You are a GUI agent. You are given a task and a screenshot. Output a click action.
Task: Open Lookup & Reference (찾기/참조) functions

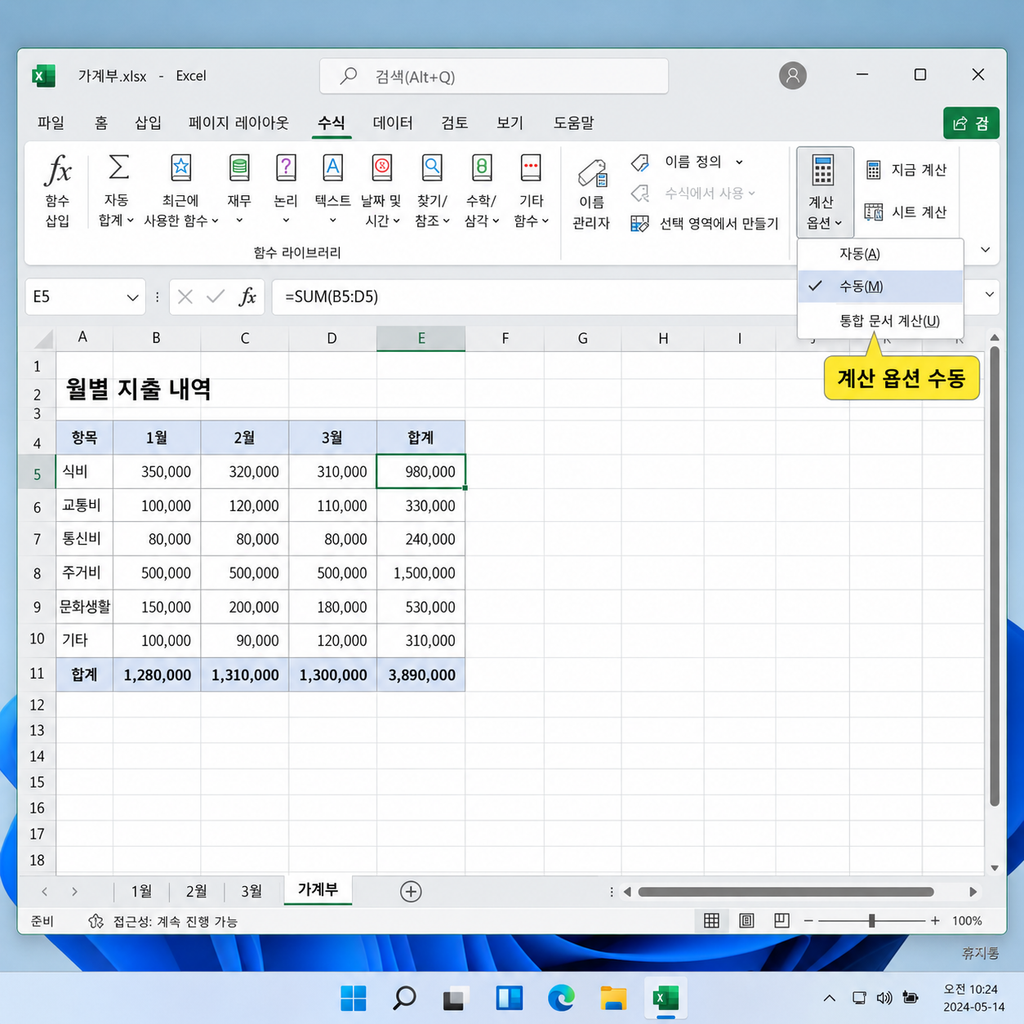point(432,191)
